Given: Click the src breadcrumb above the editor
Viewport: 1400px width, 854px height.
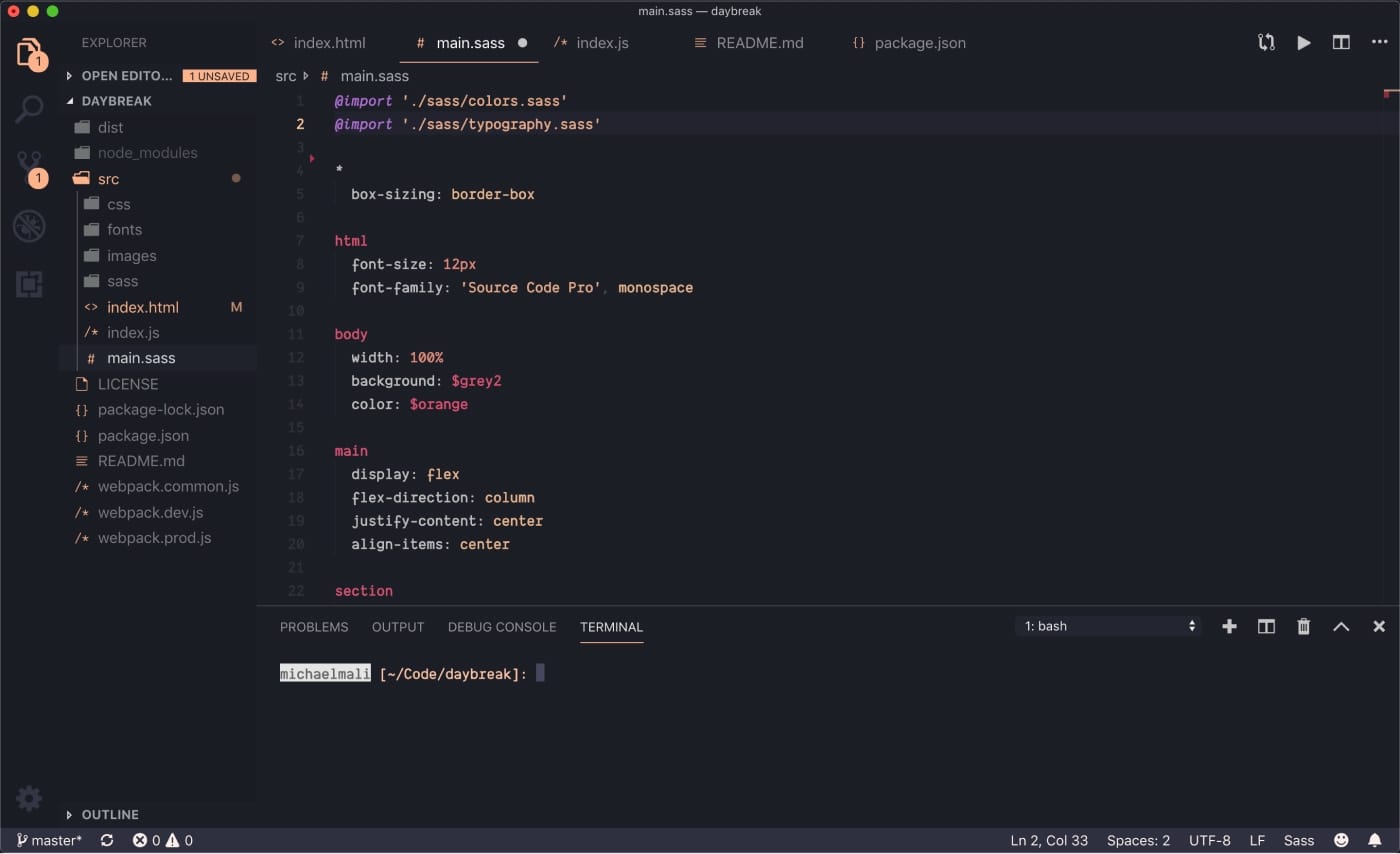Looking at the screenshot, I should pyautogui.click(x=286, y=76).
